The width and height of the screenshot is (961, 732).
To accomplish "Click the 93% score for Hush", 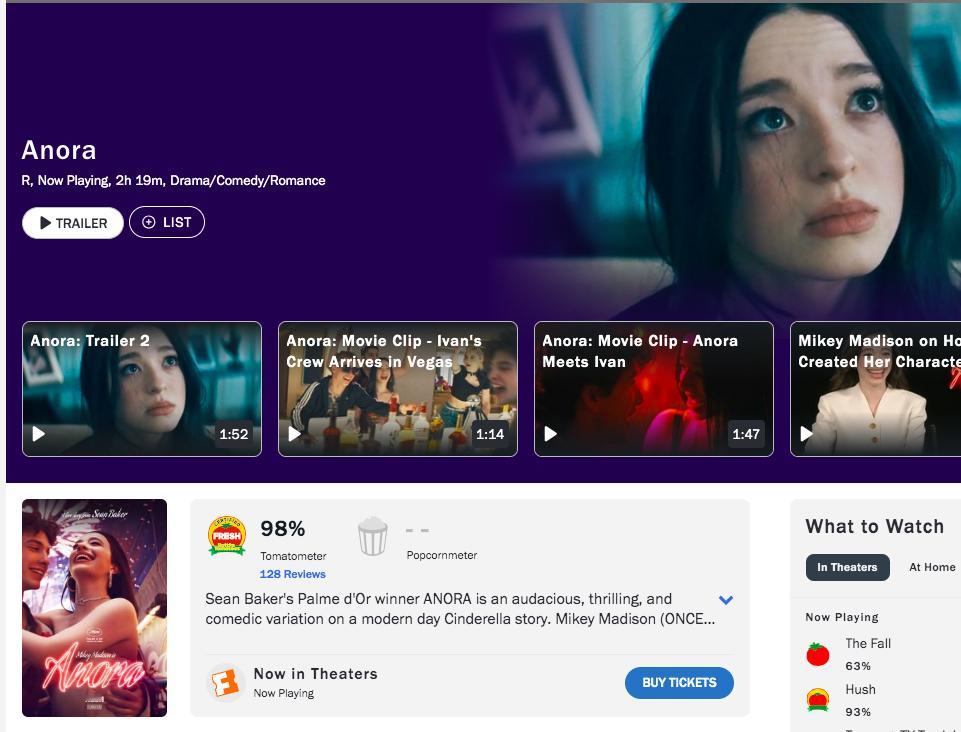I will point(857,712).
